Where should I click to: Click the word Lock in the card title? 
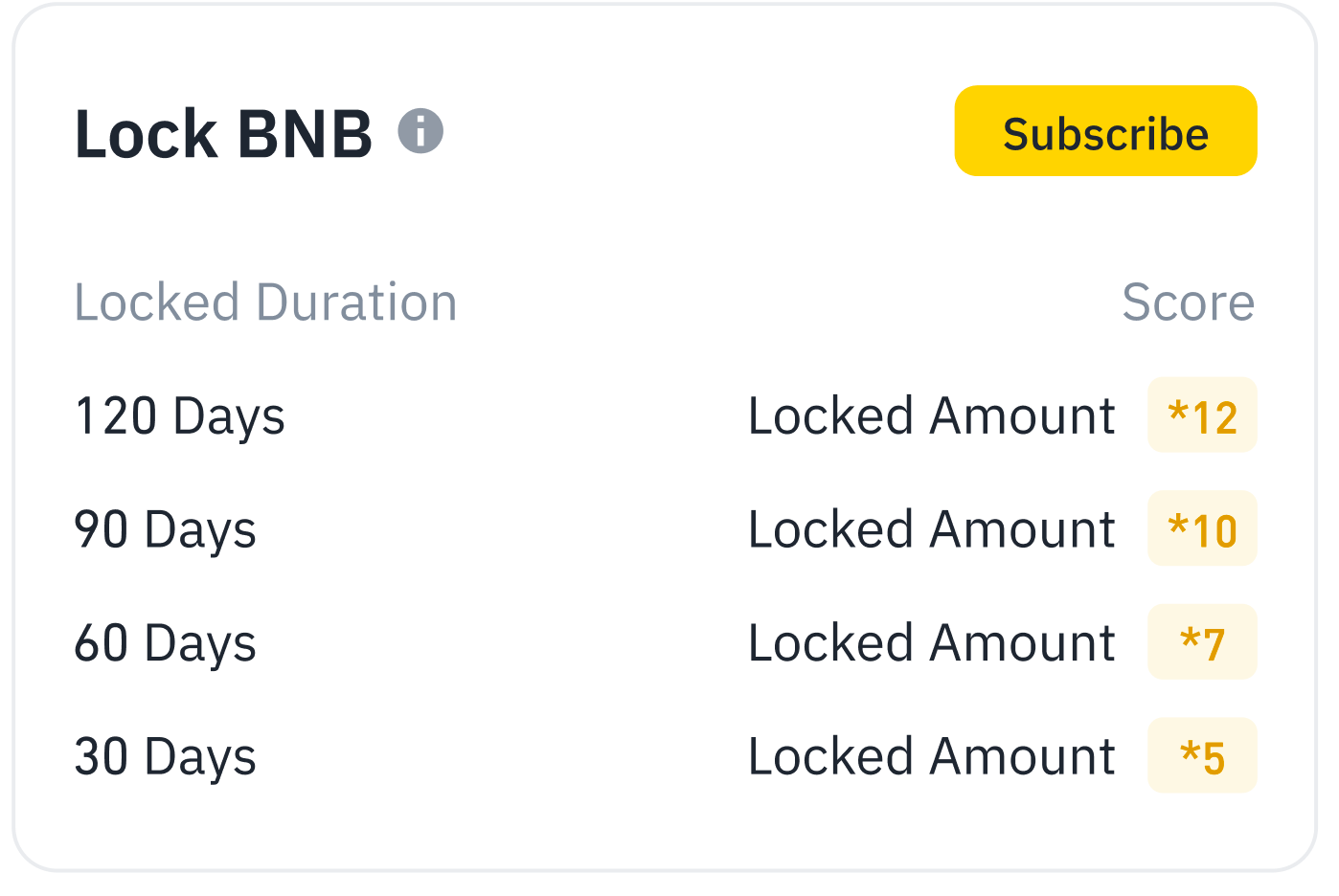pos(146,134)
